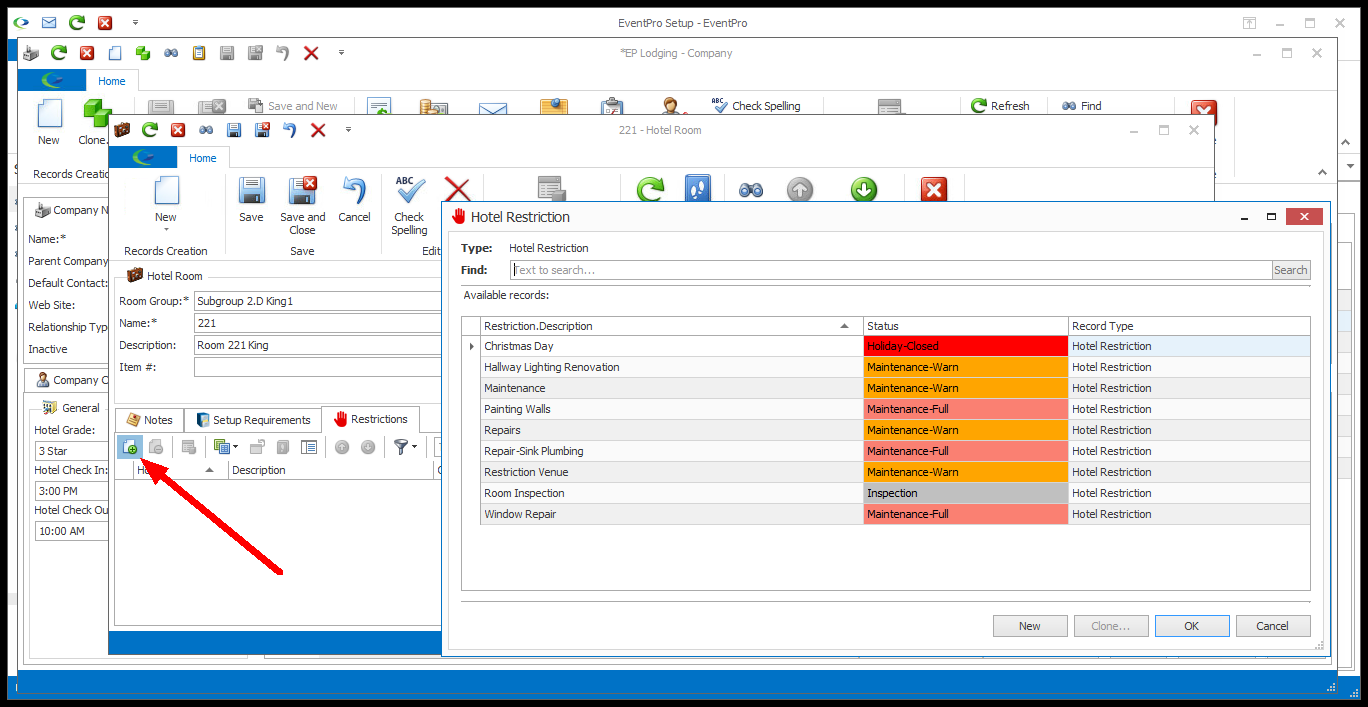Click the New document icon in Hotel Room ribbon

point(166,192)
